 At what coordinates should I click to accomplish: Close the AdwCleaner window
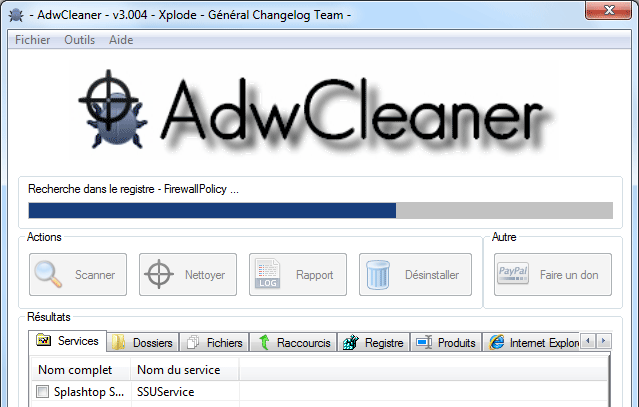coord(608,10)
